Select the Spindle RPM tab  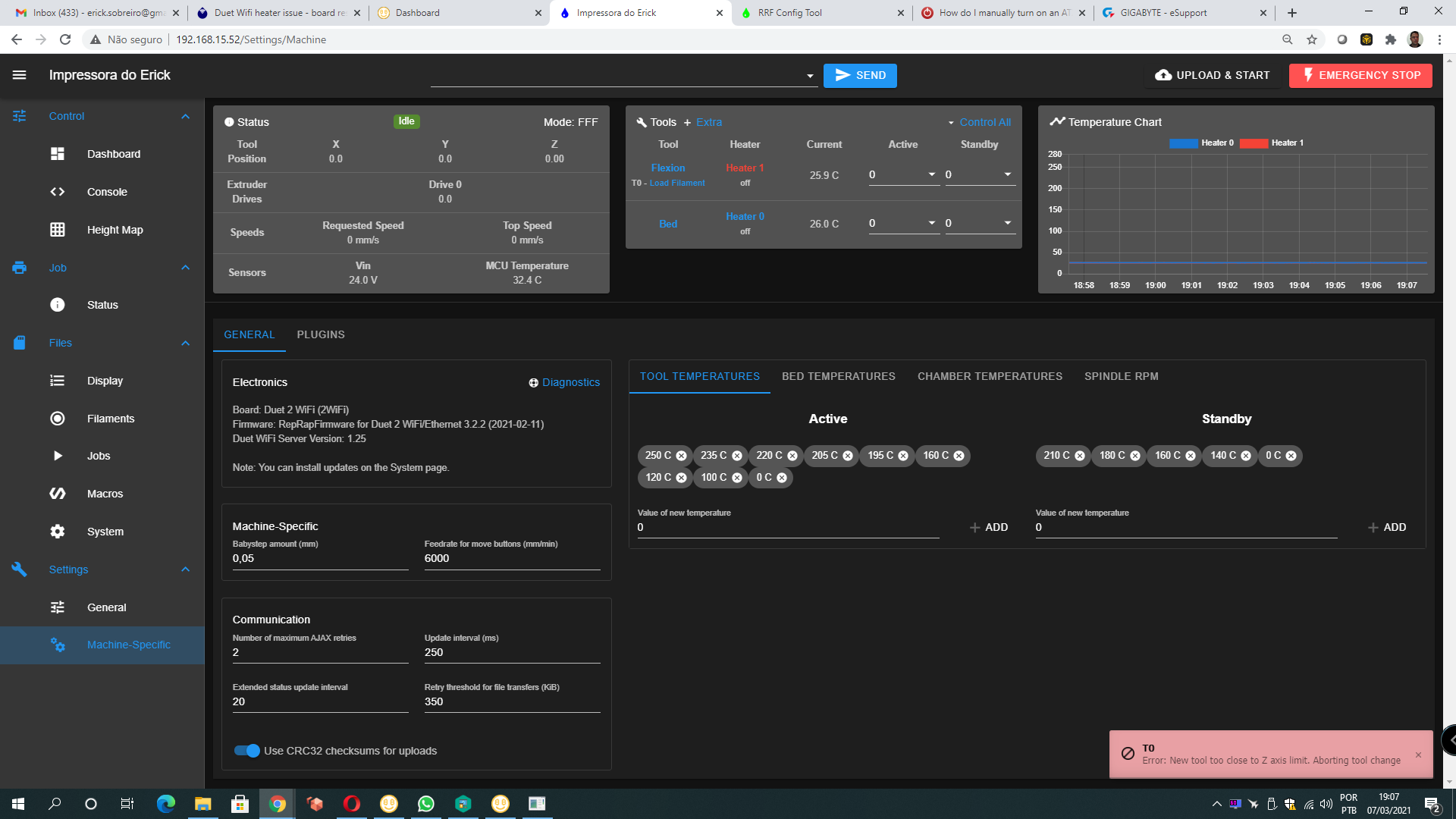(1121, 376)
